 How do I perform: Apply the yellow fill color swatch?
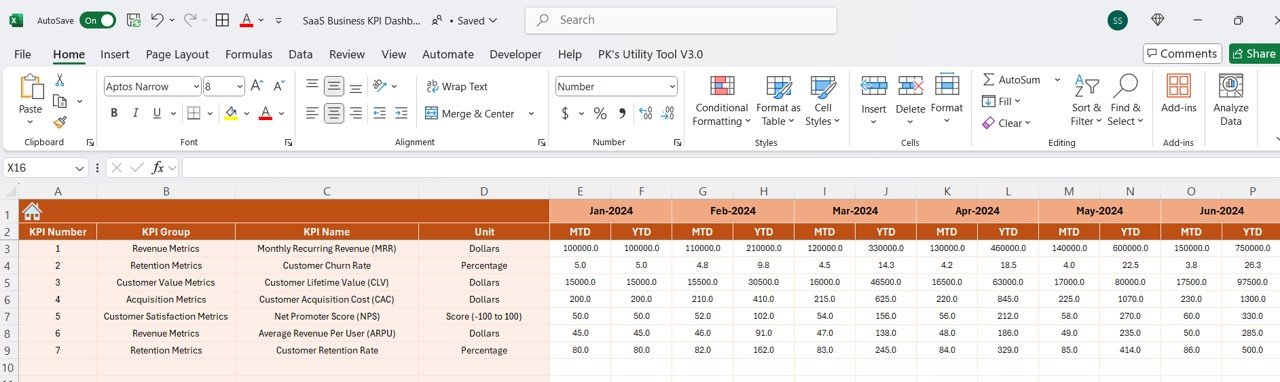point(231,114)
